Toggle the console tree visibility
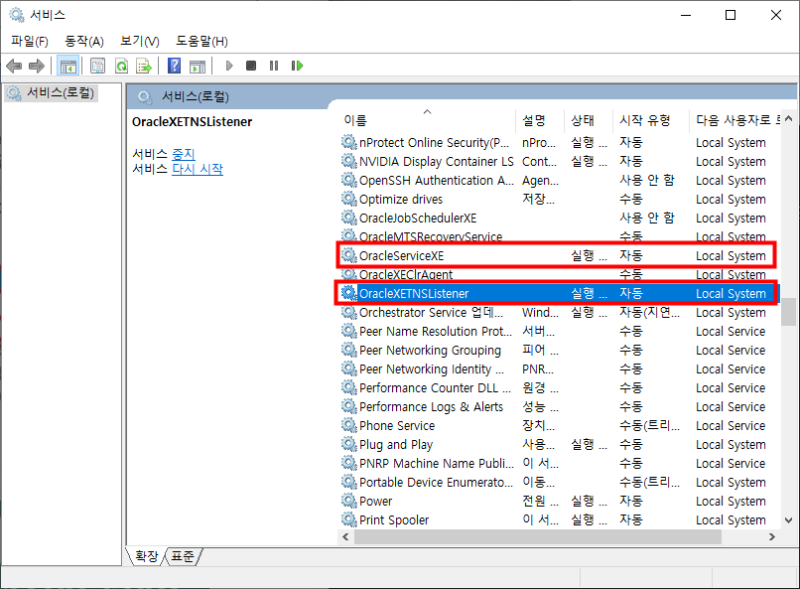The image size is (800, 589). point(69,65)
